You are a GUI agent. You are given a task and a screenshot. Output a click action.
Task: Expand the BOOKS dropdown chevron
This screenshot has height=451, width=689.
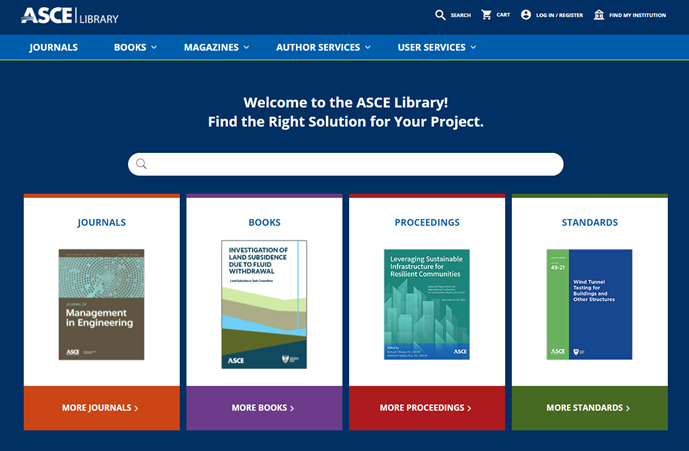pyautogui.click(x=154, y=47)
